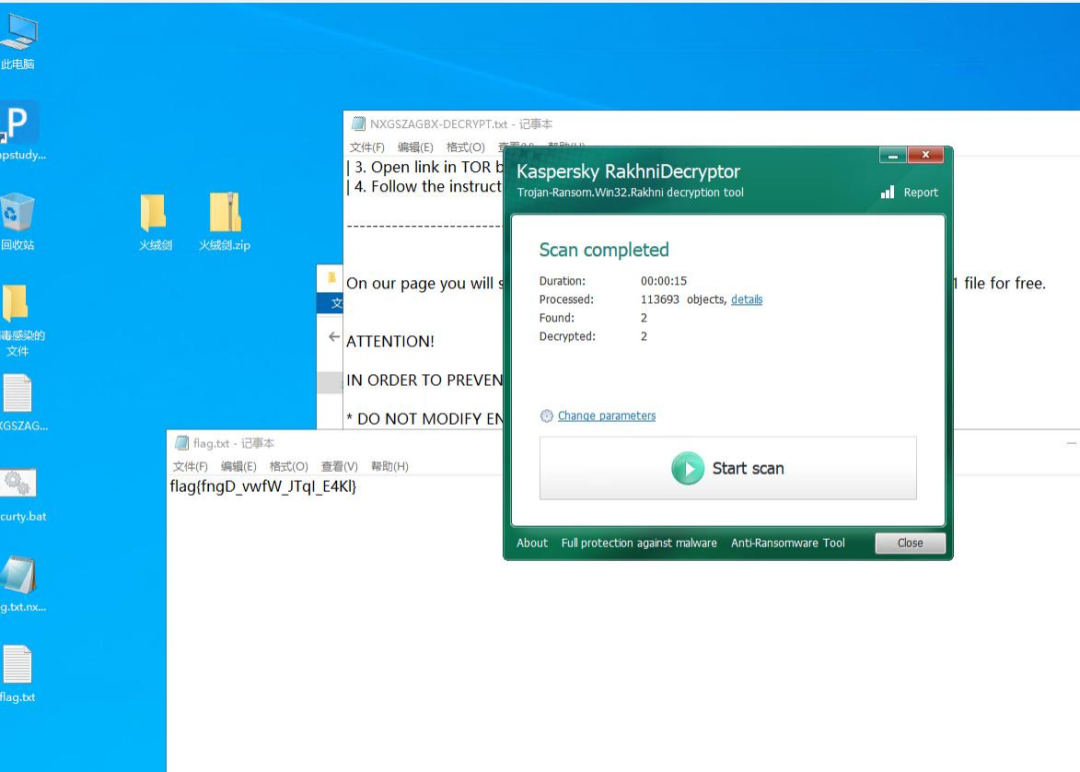
Task: Open the Report link in Kaspersky header
Action: tap(921, 193)
